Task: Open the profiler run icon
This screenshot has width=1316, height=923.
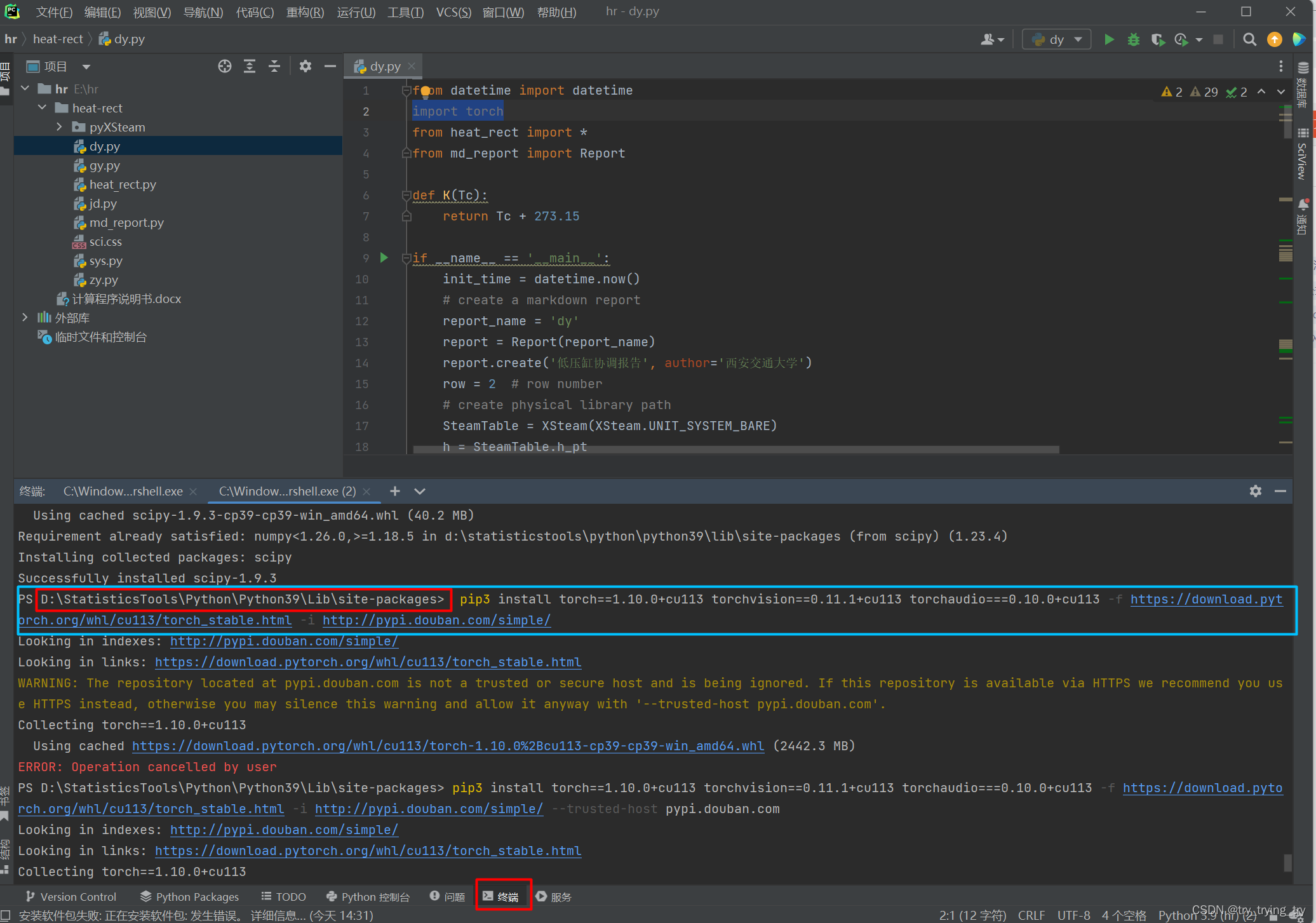Action: coord(1182,39)
